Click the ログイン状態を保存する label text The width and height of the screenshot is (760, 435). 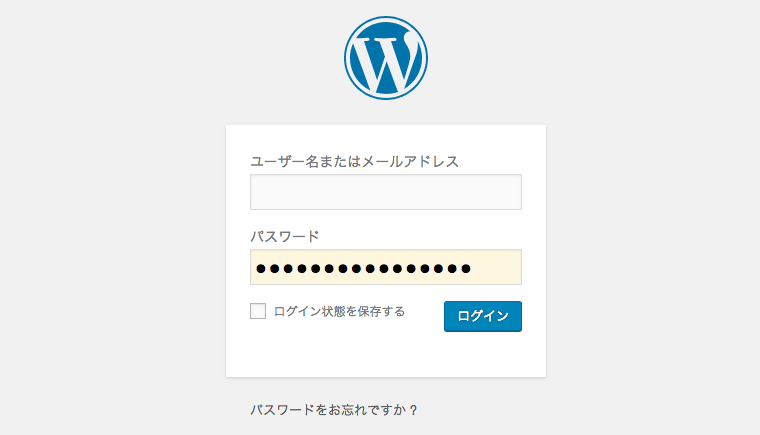[339, 311]
